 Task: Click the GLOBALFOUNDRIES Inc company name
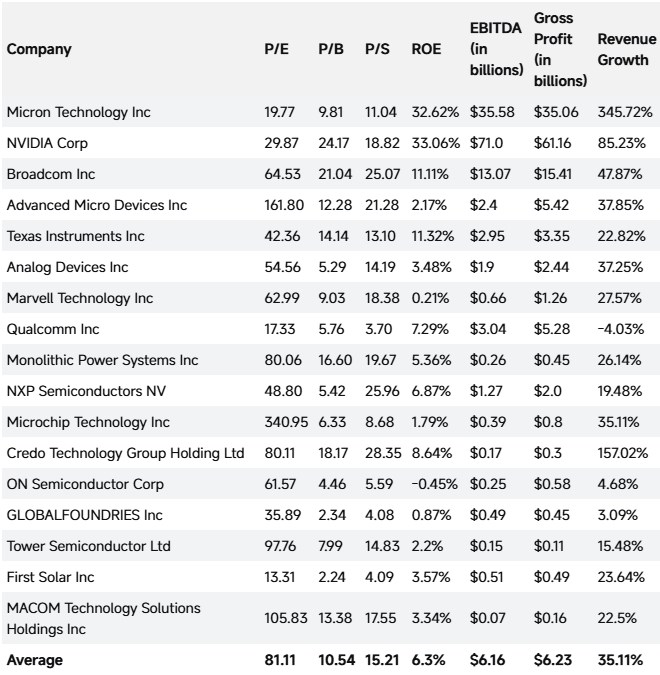pos(84,515)
